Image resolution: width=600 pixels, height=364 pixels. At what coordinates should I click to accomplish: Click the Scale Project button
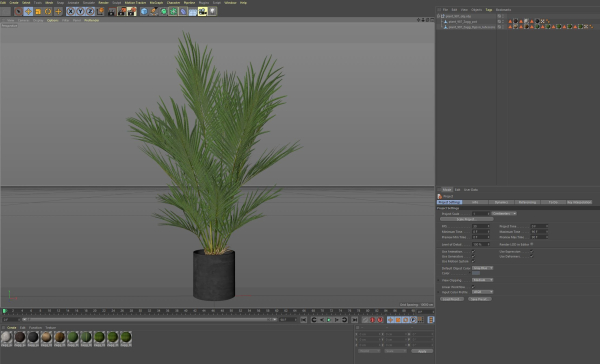466,219
